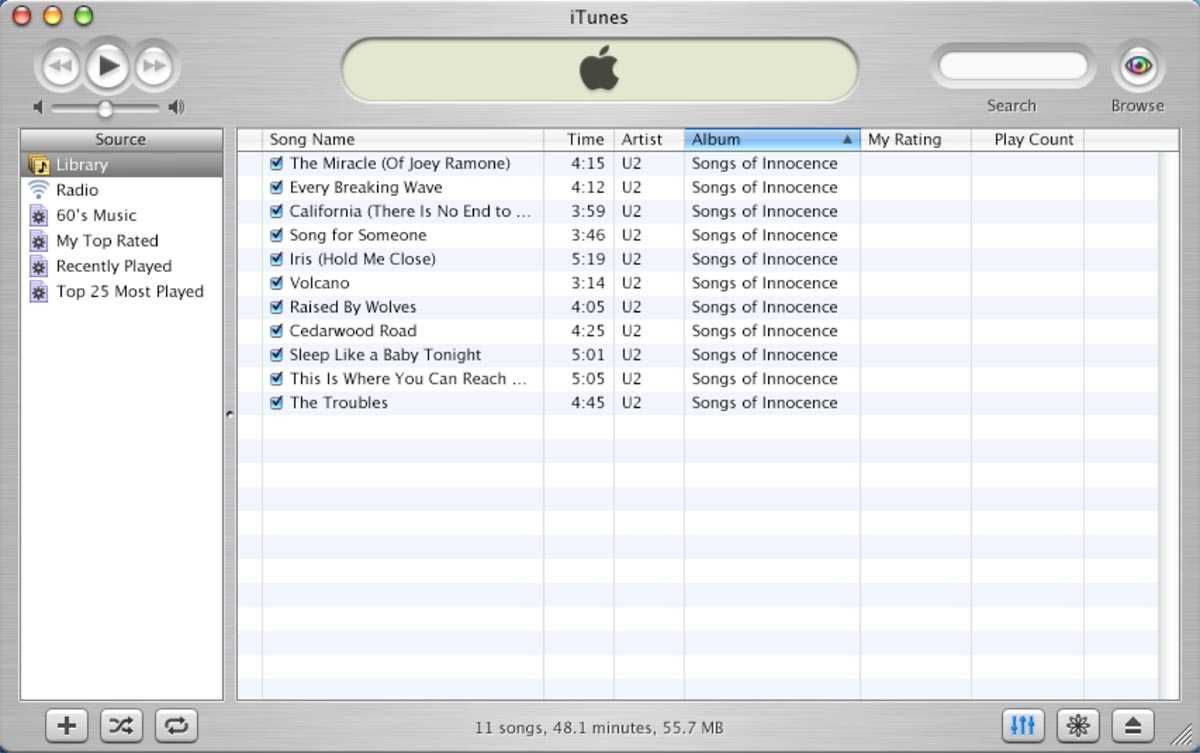Select Radio in the Source list

pos(77,190)
